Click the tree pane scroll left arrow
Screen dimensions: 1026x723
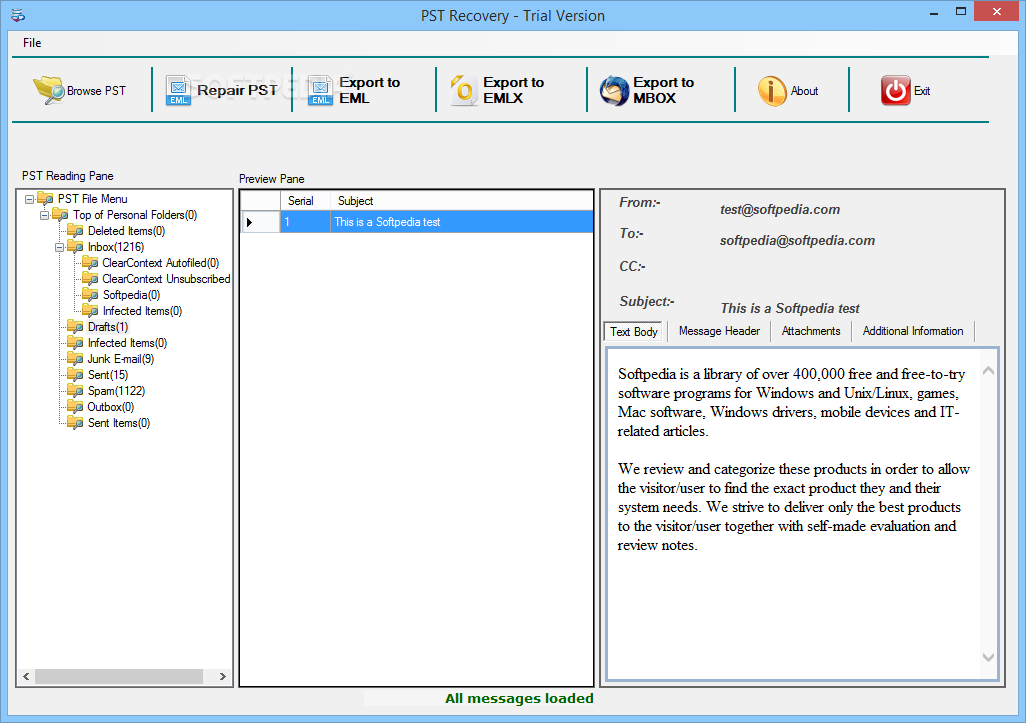[x=26, y=677]
